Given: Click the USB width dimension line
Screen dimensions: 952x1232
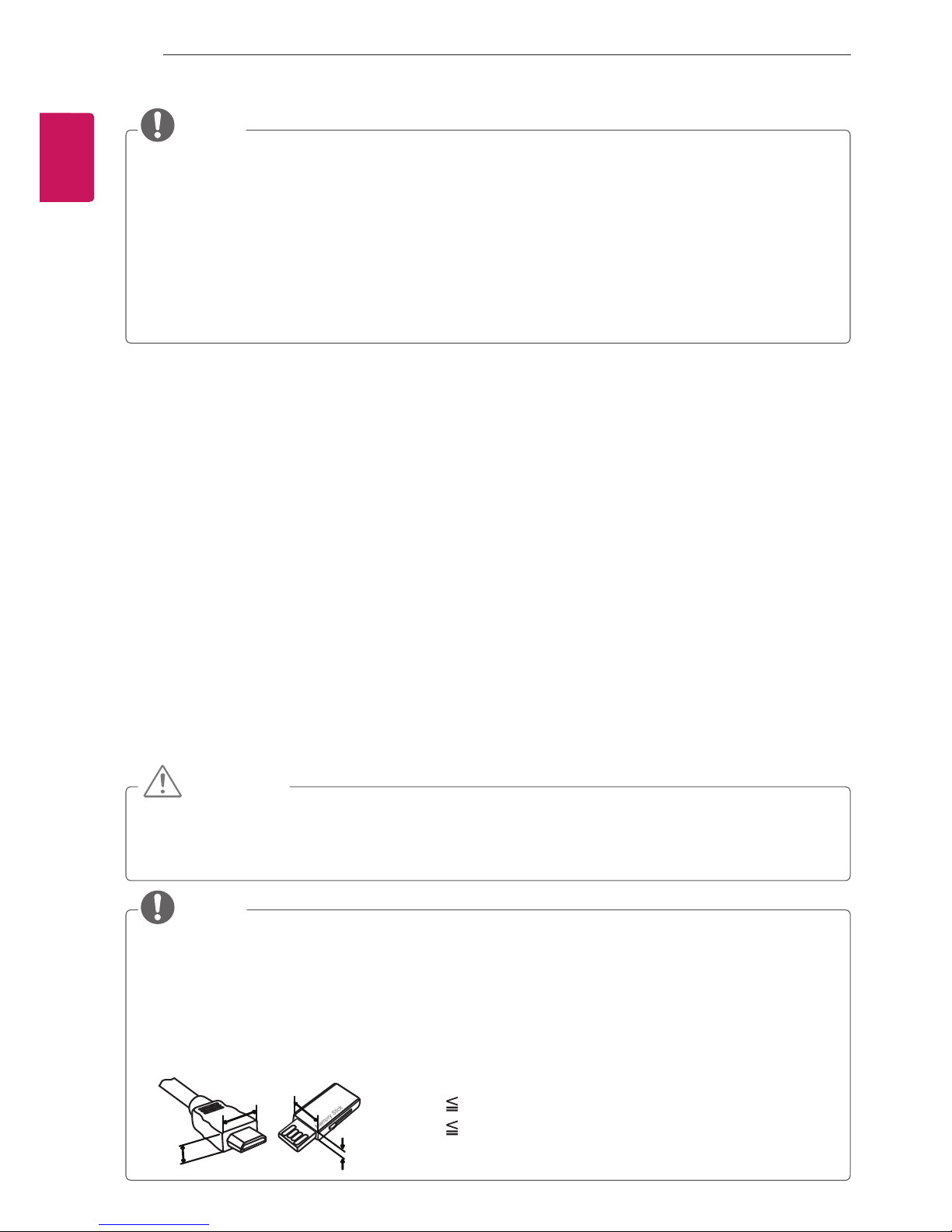Looking at the screenshot, I should [306, 1107].
